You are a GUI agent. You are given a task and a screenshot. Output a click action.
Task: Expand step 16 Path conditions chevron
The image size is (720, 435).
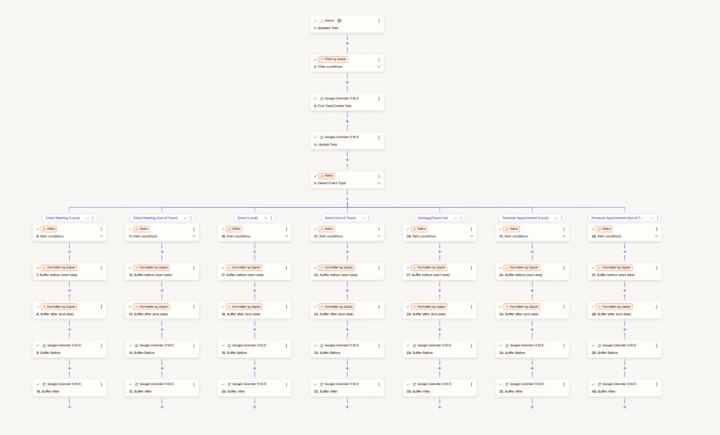coord(287,237)
